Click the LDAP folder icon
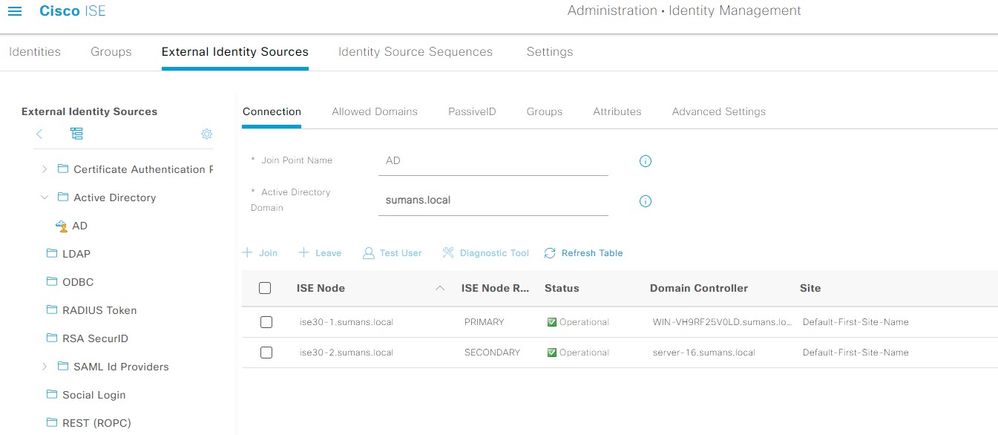Screen dimensions: 998x435 tap(52, 253)
